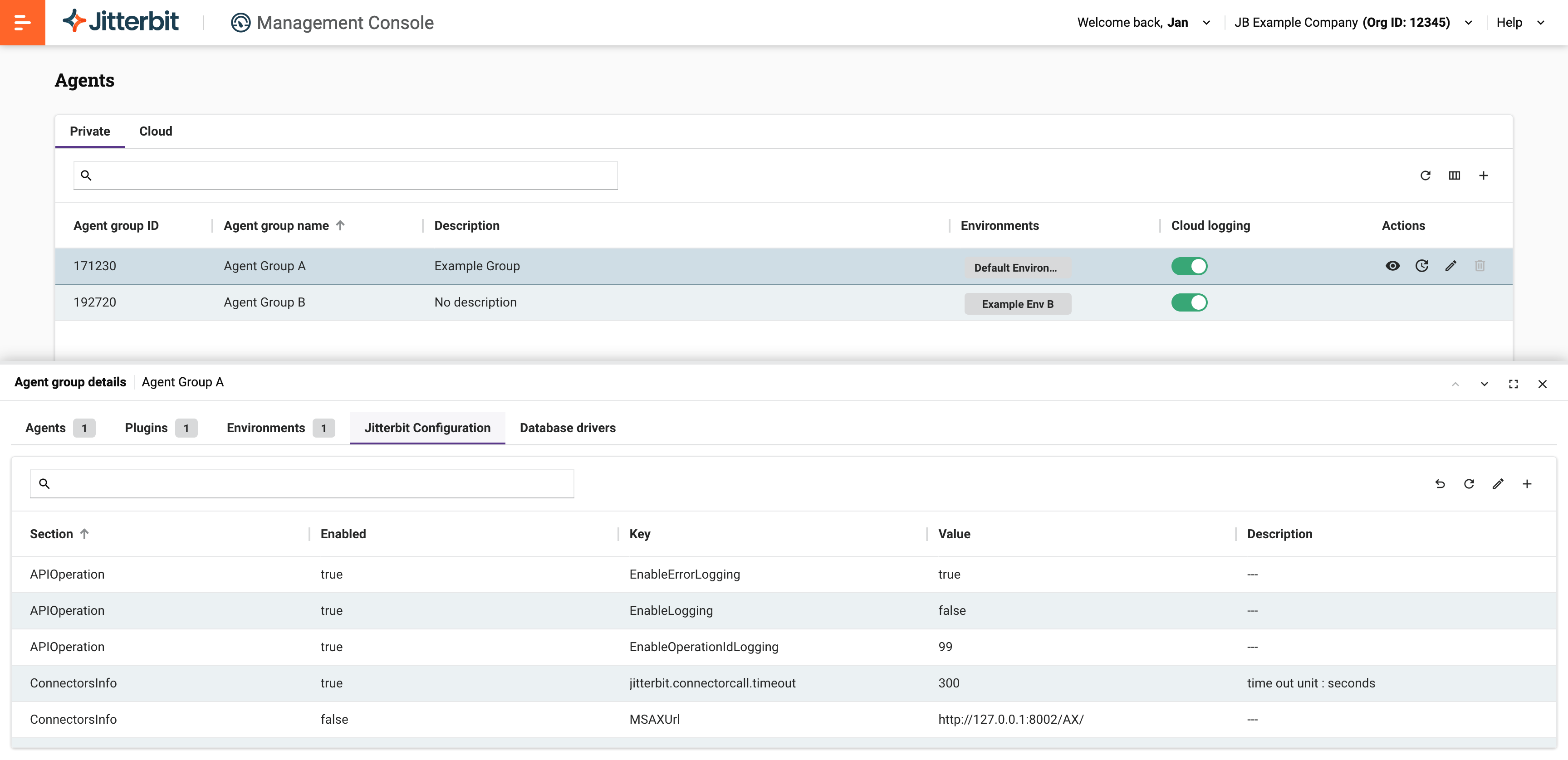This screenshot has height=760, width=1568.
Task: Click the value 99 cell
Action: 945,647
